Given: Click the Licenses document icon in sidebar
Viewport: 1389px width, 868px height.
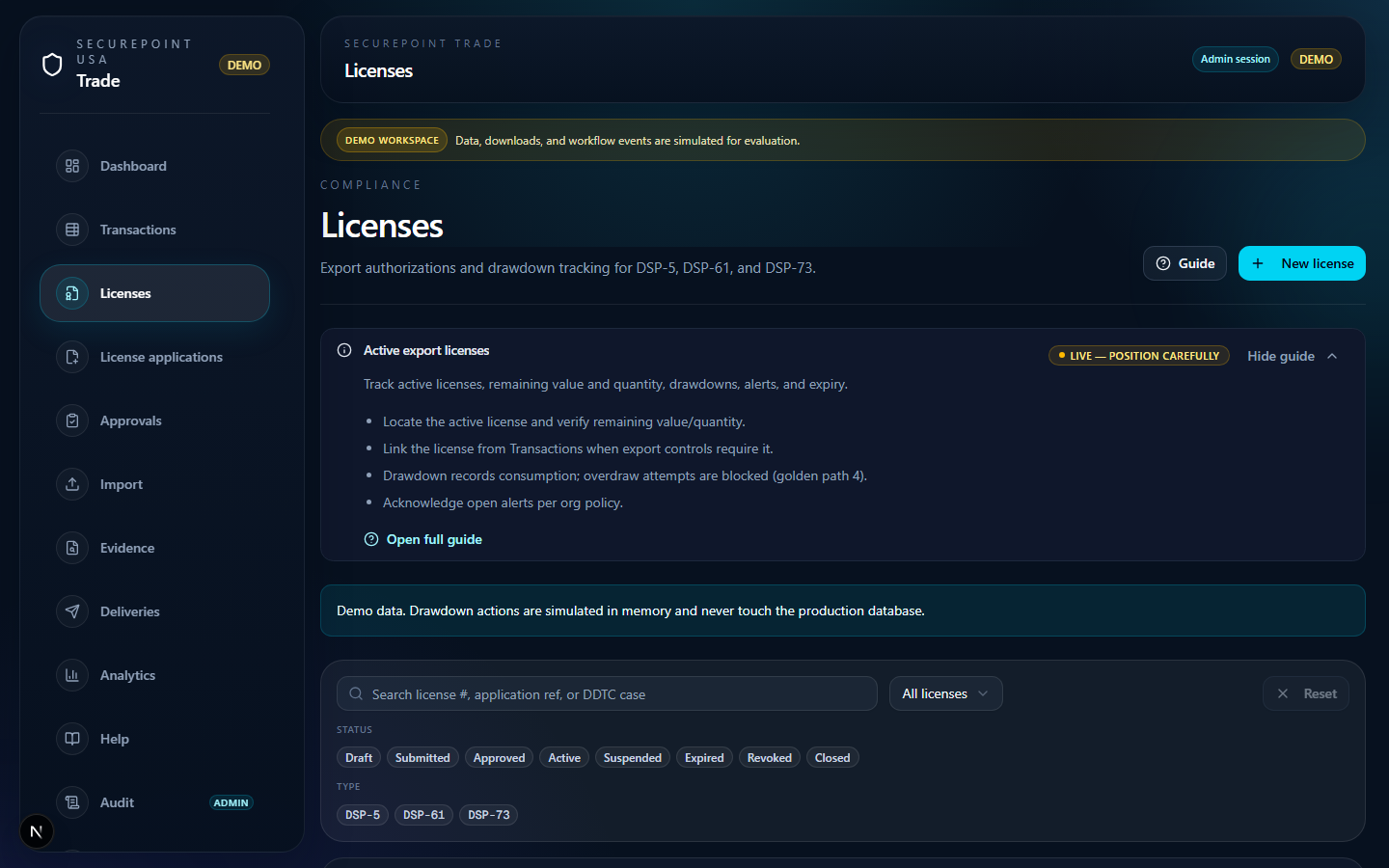Looking at the screenshot, I should pos(72,293).
